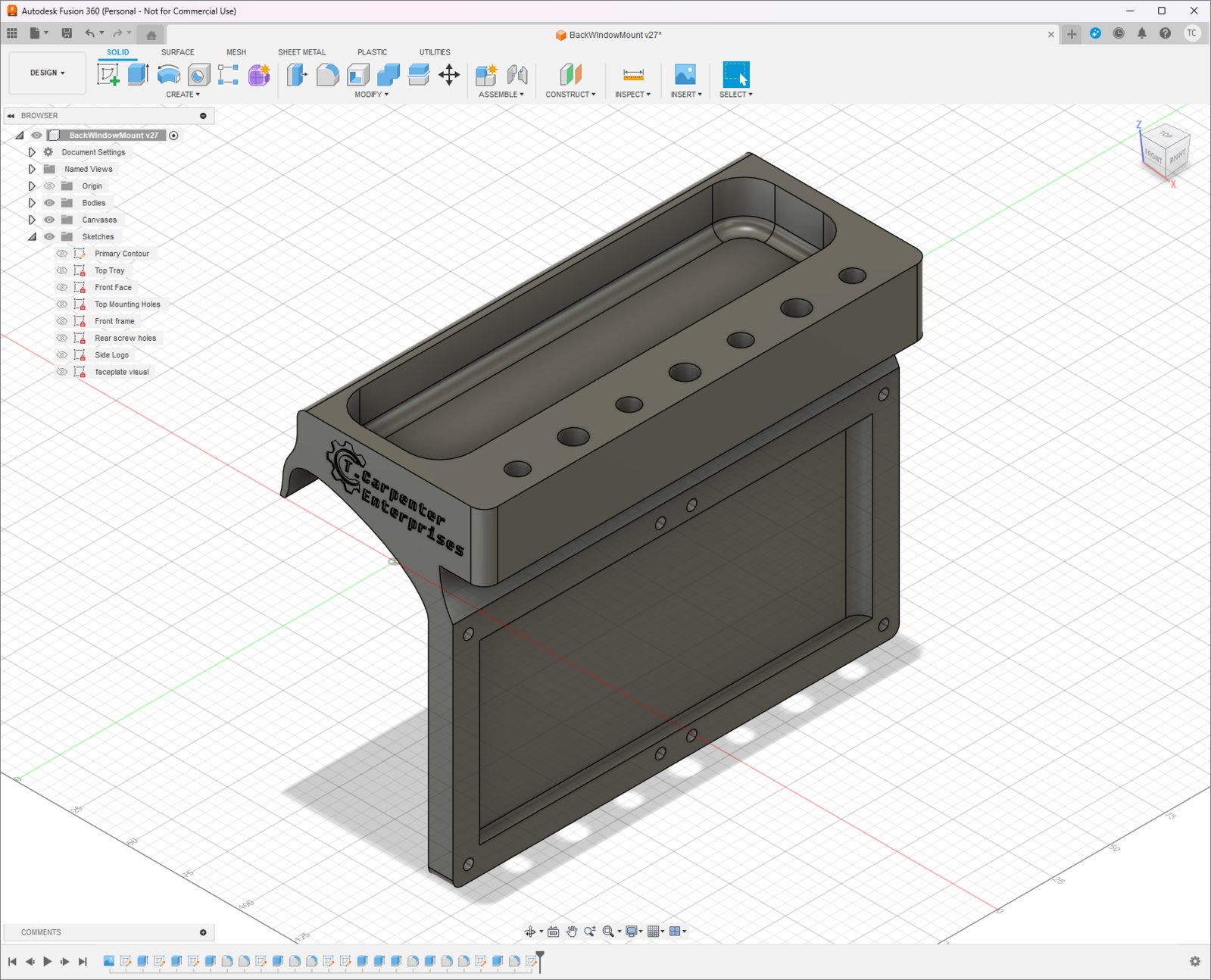Viewport: 1211px width, 980px height.
Task: Toggle visibility of the Canvases folder
Action: [x=49, y=220]
